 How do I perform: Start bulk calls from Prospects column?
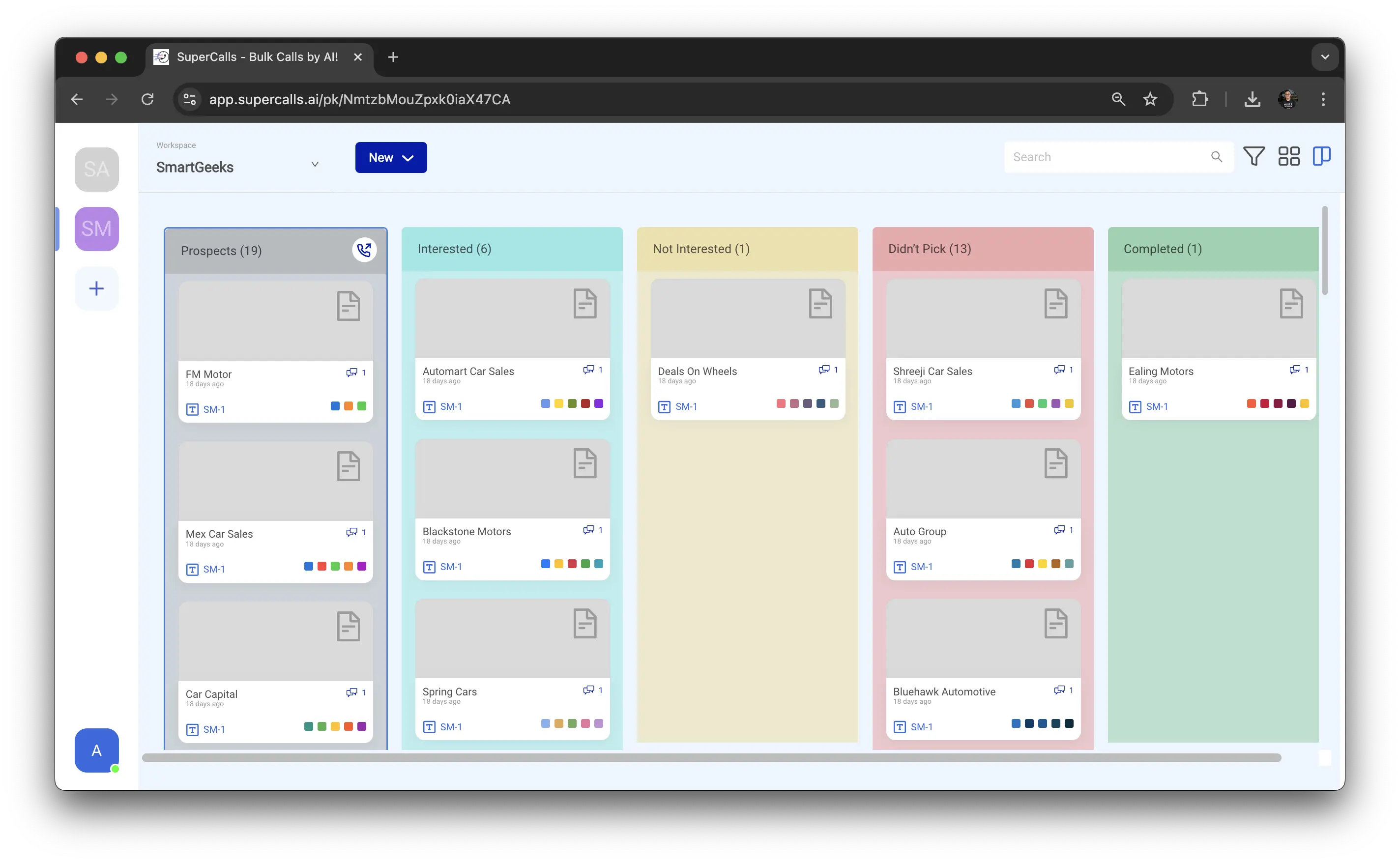pyautogui.click(x=364, y=250)
